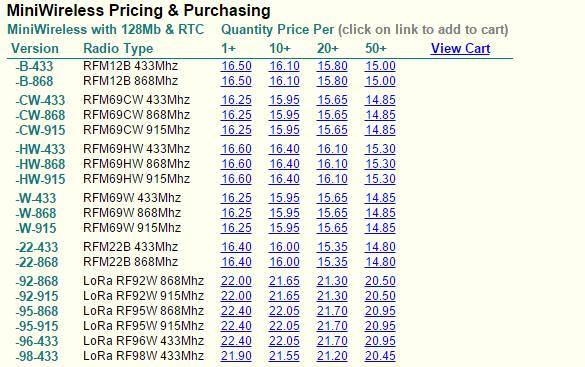This screenshot has width=585, height=367.
Task: Add -CW-915 at 1+ price 16.25
Action: tap(236, 130)
